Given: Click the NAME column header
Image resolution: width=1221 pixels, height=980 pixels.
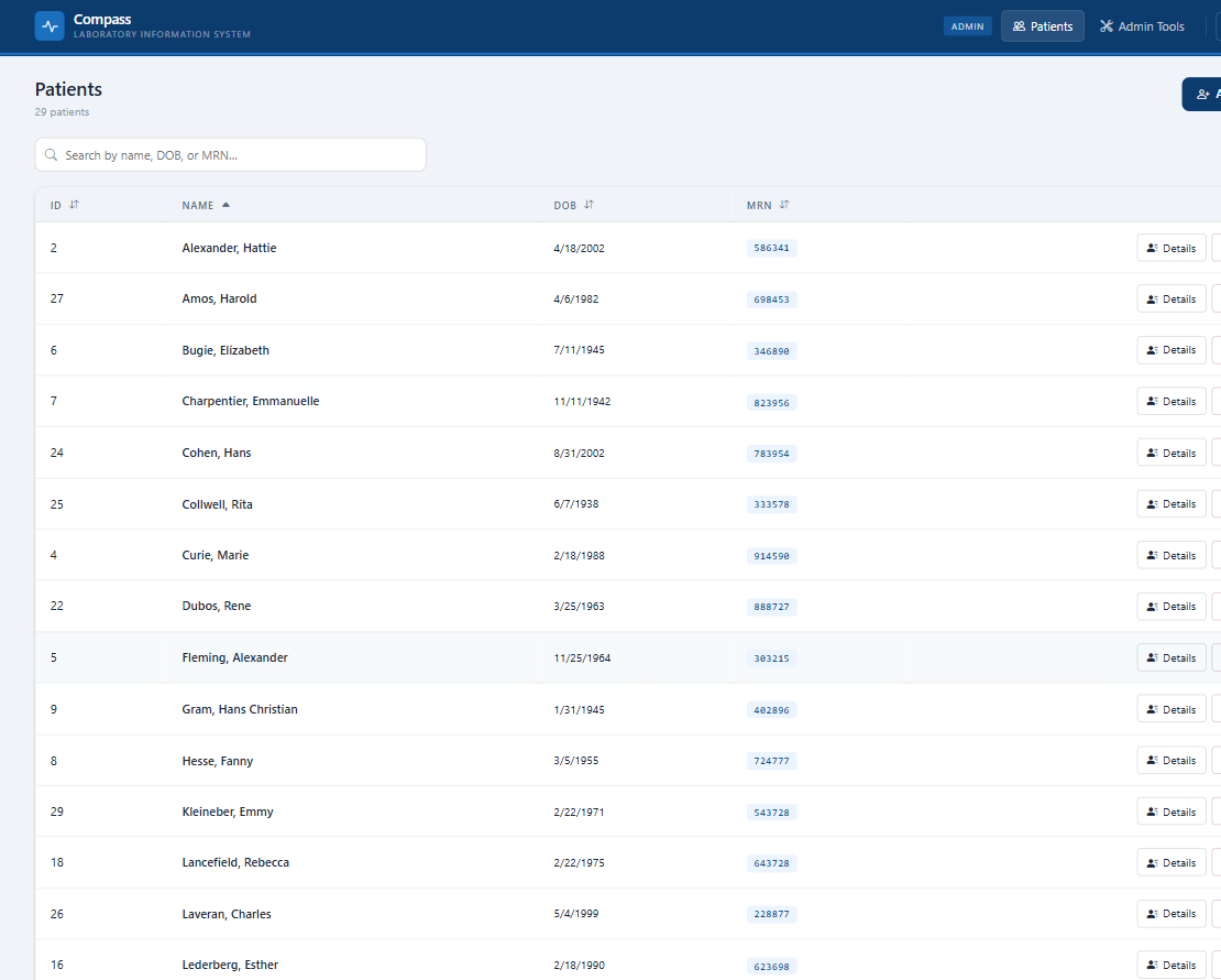Looking at the screenshot, I should 198,205.
